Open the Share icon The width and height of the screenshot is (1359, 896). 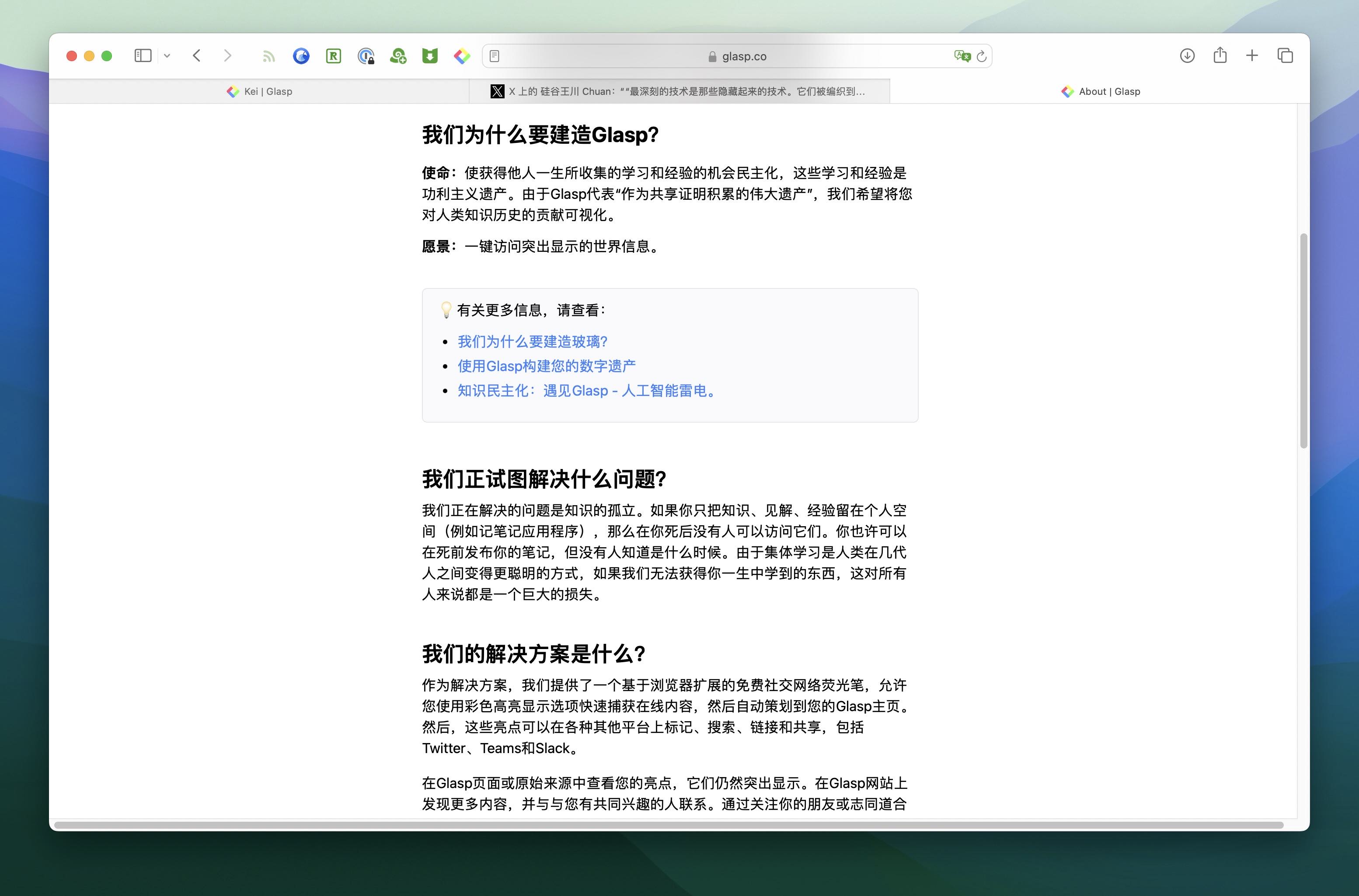click(x=1220, y=56)
